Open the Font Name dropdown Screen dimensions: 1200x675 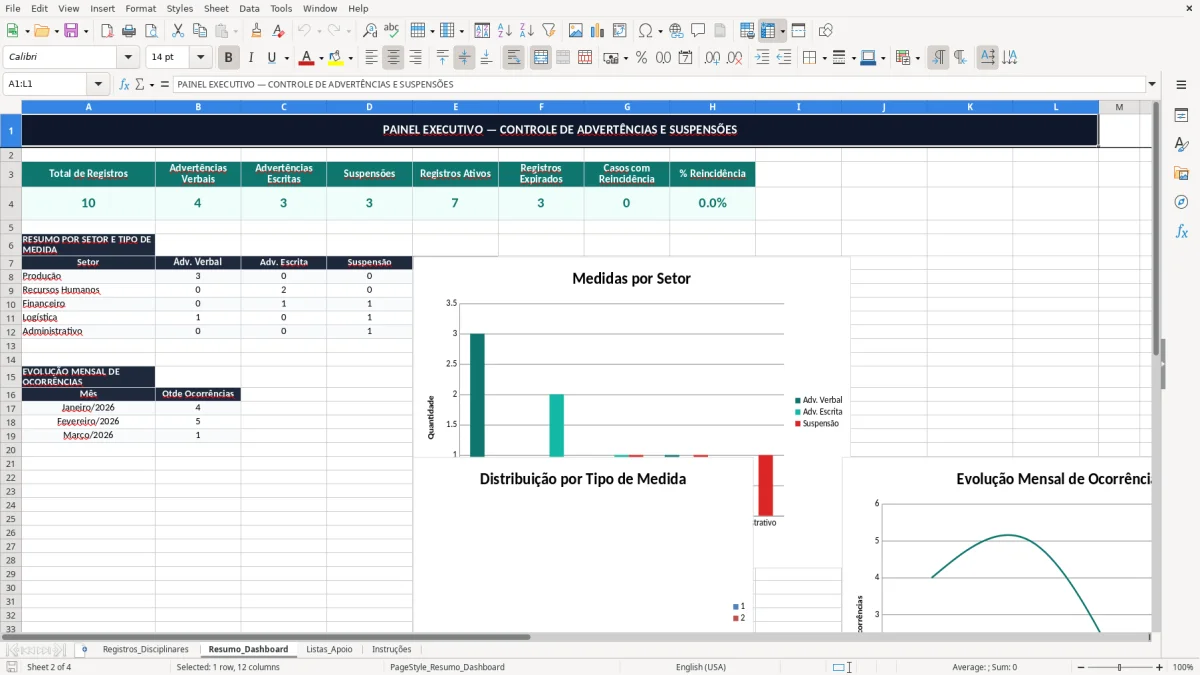[128, 58]
